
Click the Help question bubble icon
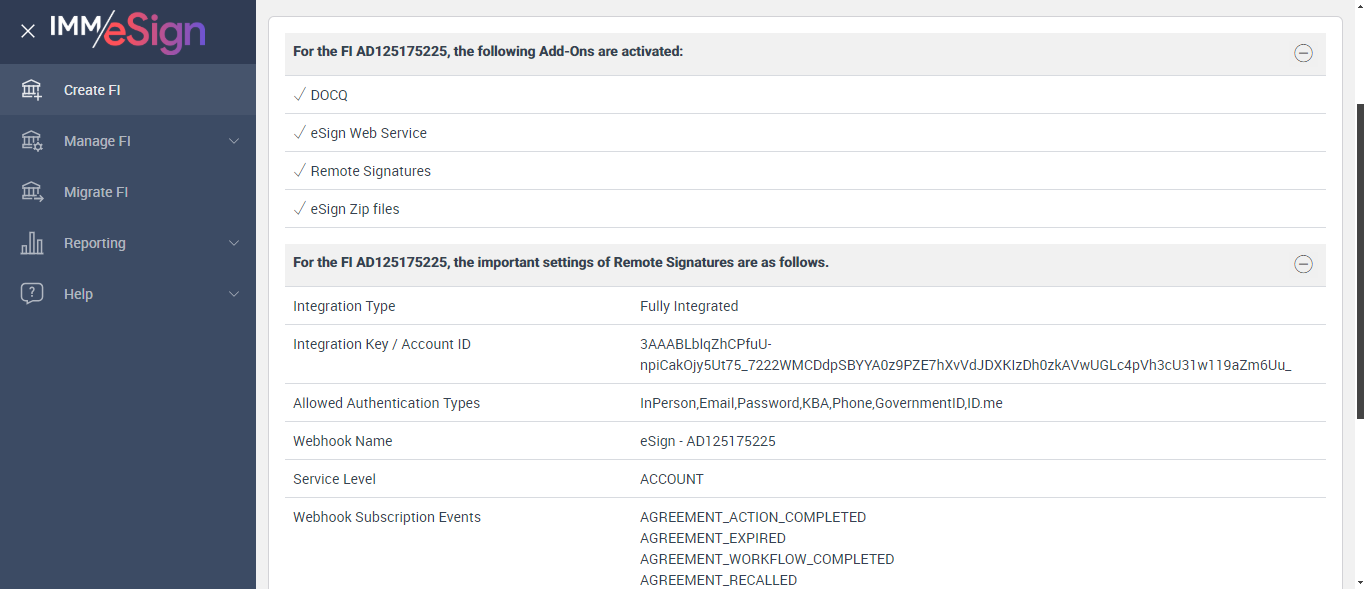(32, 294)
